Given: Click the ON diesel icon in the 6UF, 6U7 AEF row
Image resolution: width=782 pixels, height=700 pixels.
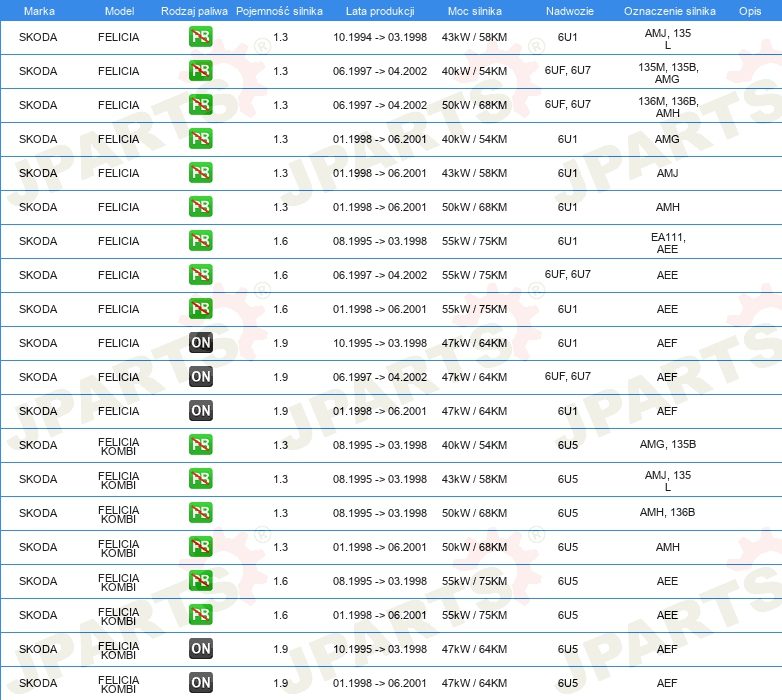Looking at the screenshot, I should tap(200, 376).
